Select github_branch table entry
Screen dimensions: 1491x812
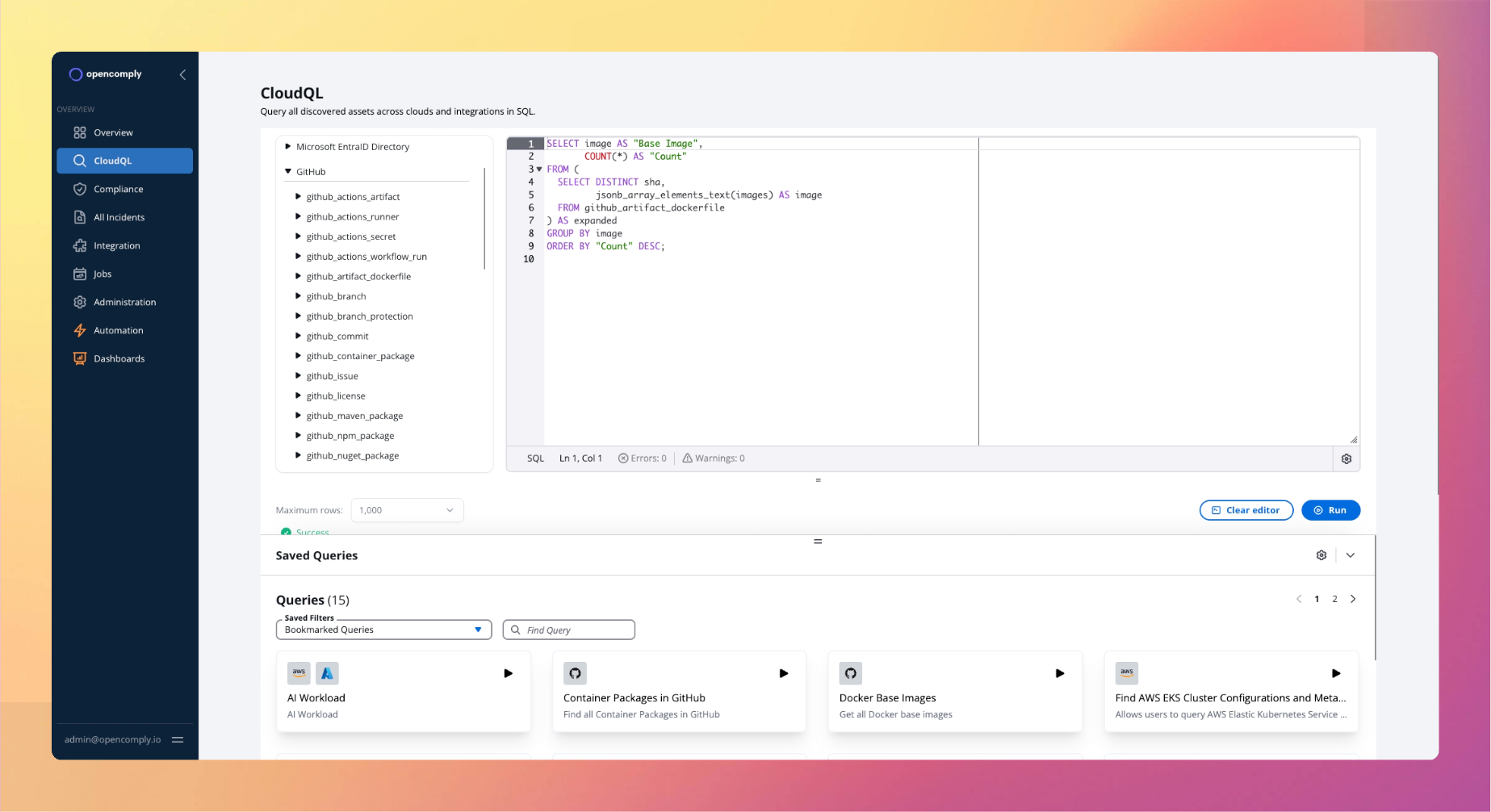pyautogui.click(x=336, y=296)
